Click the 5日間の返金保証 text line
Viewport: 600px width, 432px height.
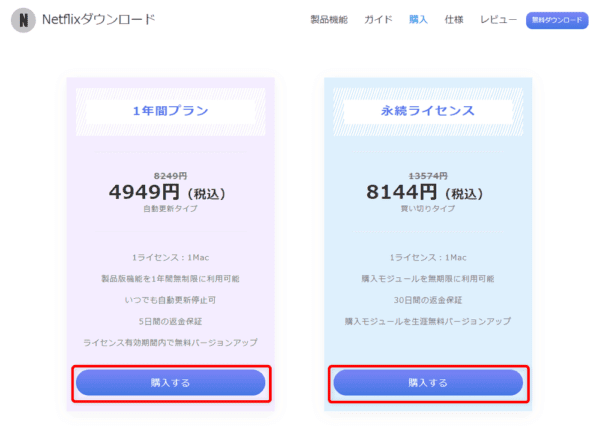pyautogui.click(x=170, y=320)
